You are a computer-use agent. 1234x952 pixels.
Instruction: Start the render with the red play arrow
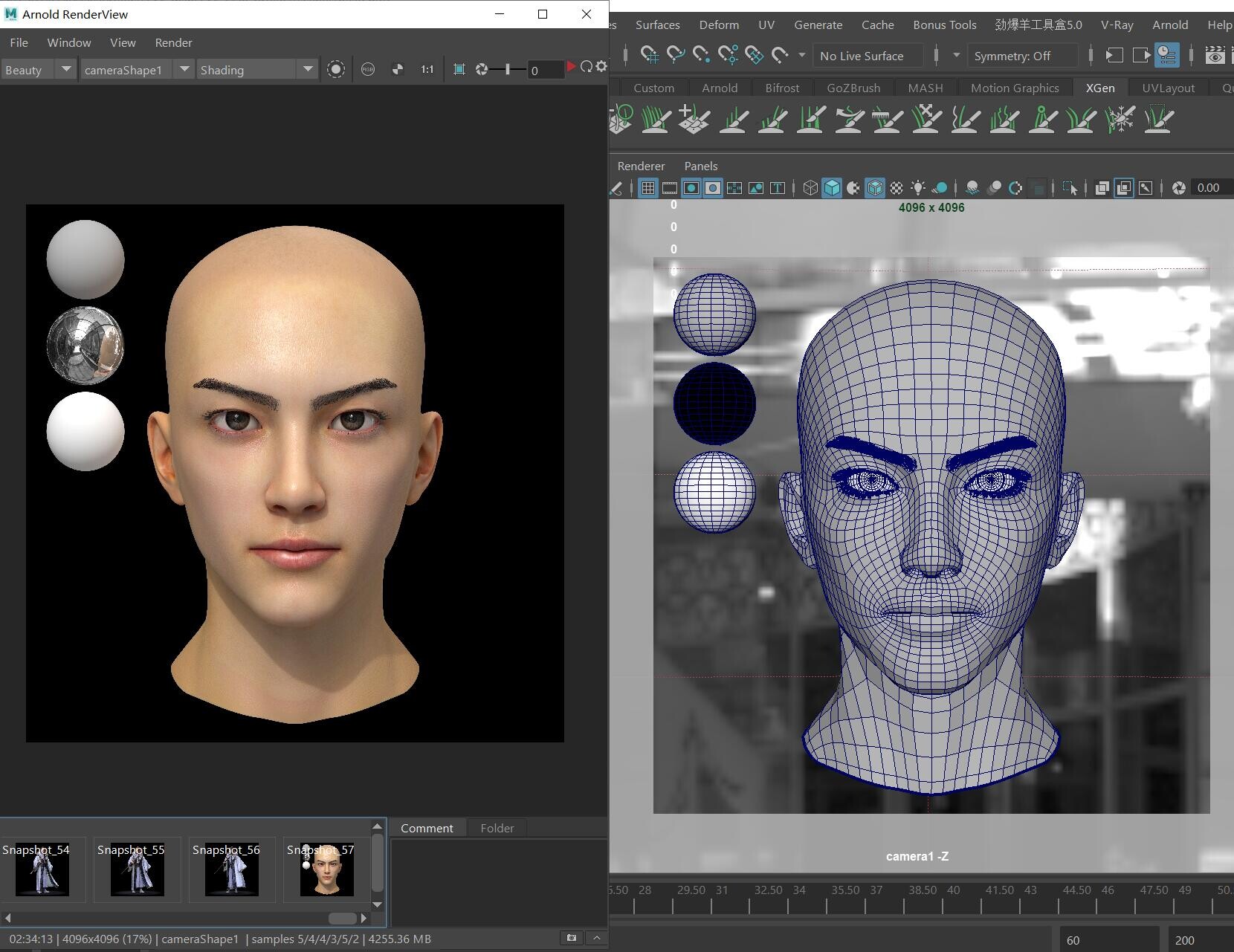[571, 67]
